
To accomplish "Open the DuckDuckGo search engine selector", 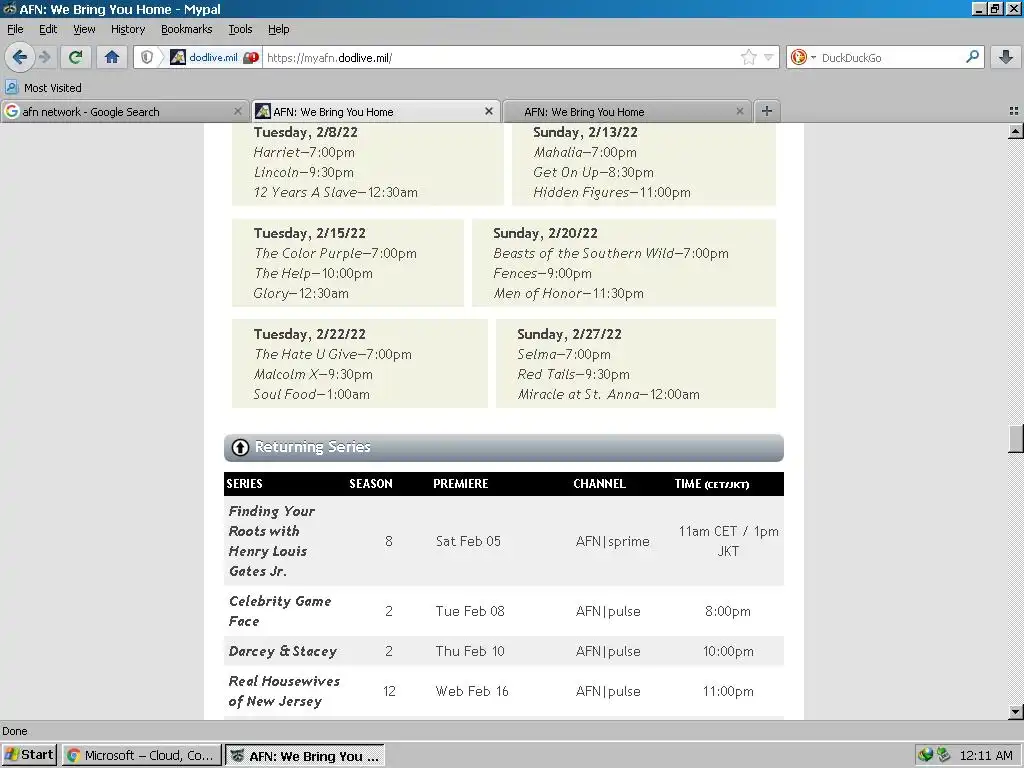I will click(803, 57).
